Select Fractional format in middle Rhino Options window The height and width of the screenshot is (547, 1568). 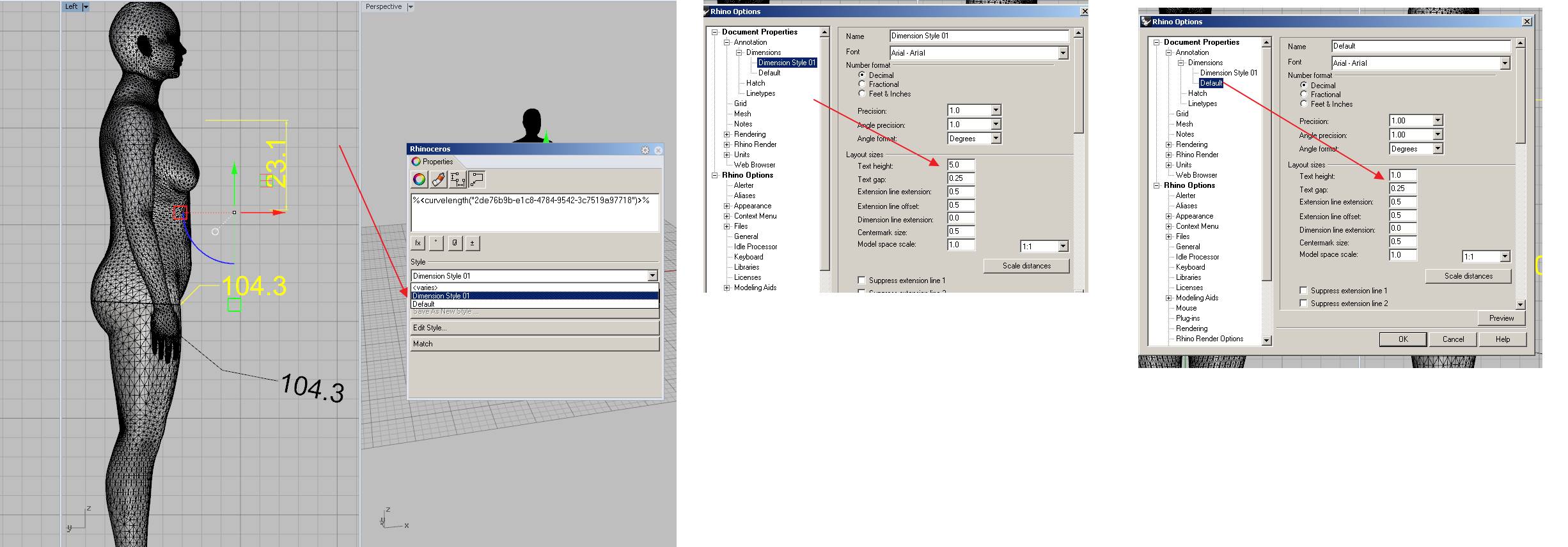(862, 84)
